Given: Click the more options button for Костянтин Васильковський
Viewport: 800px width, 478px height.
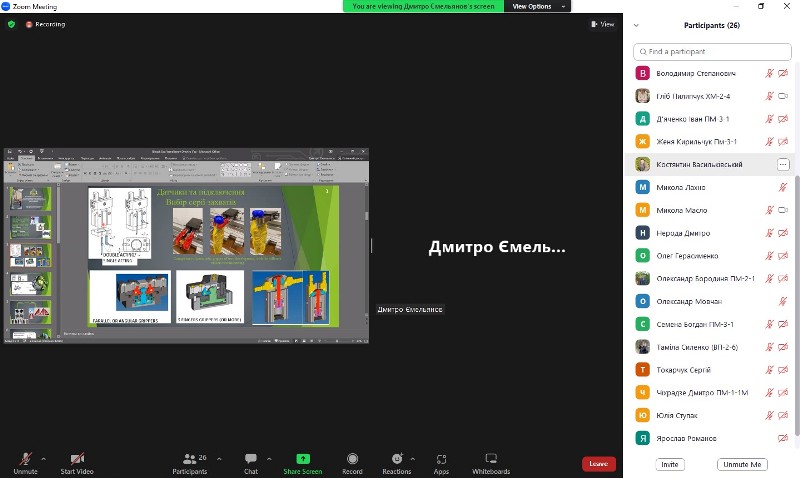Looking at the screenshot, I should tap(783, 164).
